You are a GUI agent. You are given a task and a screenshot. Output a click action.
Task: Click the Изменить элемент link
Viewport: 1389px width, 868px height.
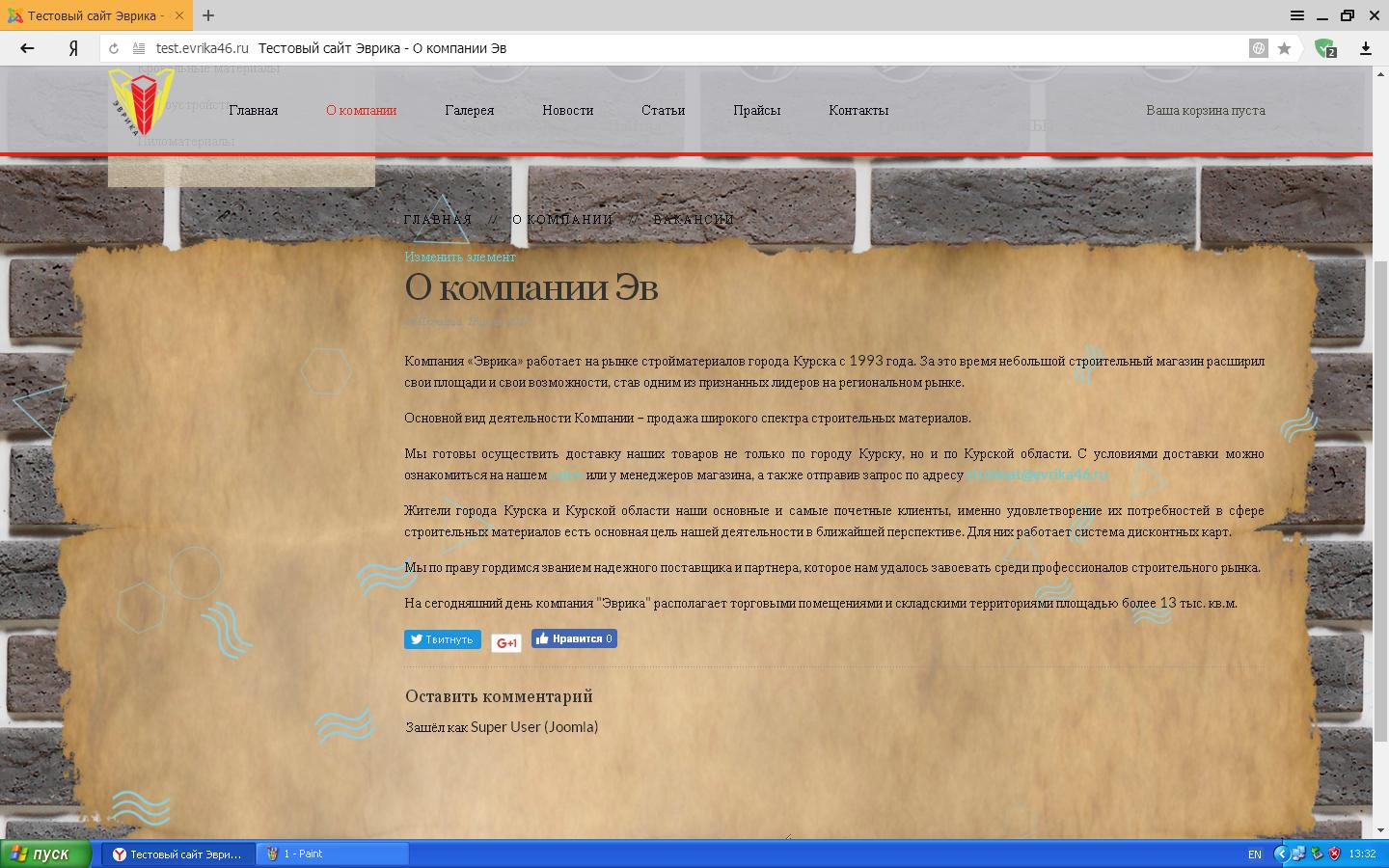click(x=459, y=257)
